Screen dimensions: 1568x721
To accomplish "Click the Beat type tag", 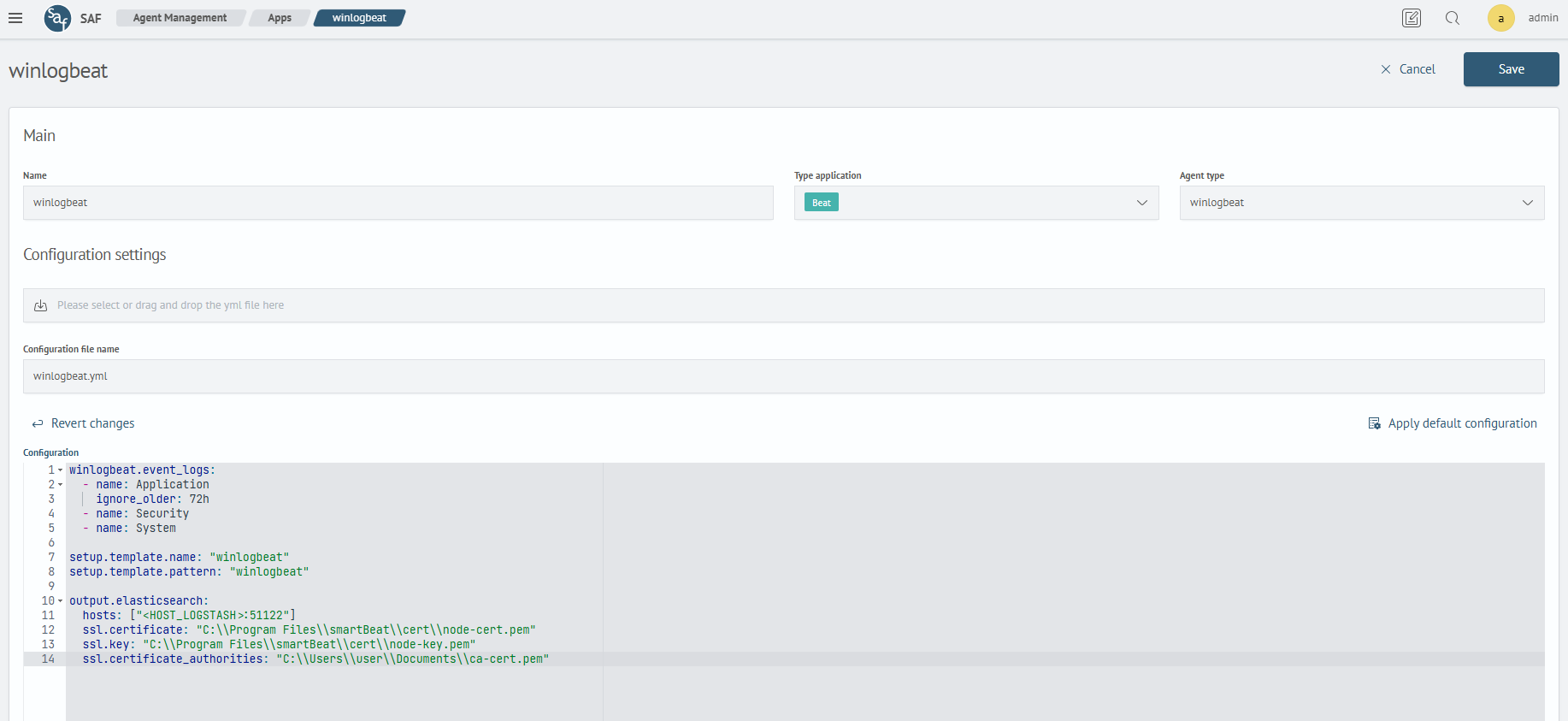I will [822, 203].
